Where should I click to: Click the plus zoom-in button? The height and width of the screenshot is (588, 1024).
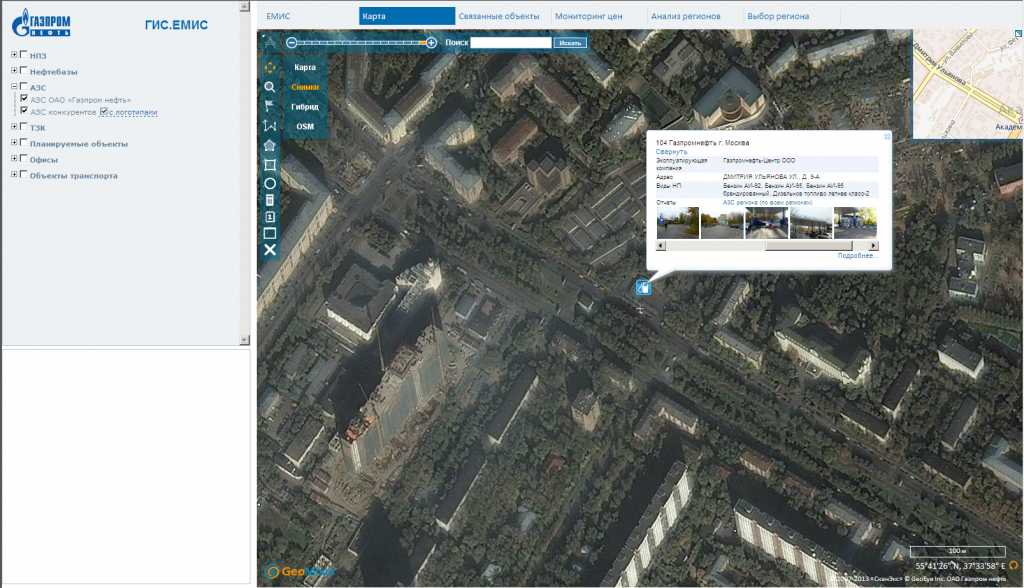[x=431, y=43]
